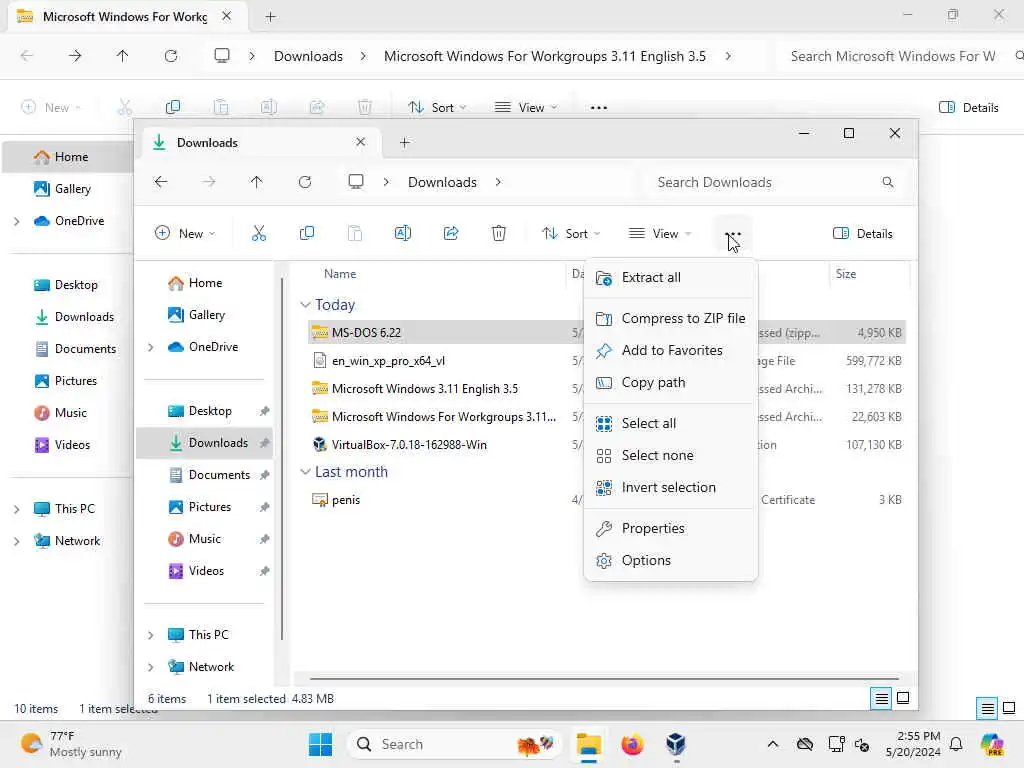Expand Network in Downloads window sidebar
1024x768 pixels.
point(151,667)
